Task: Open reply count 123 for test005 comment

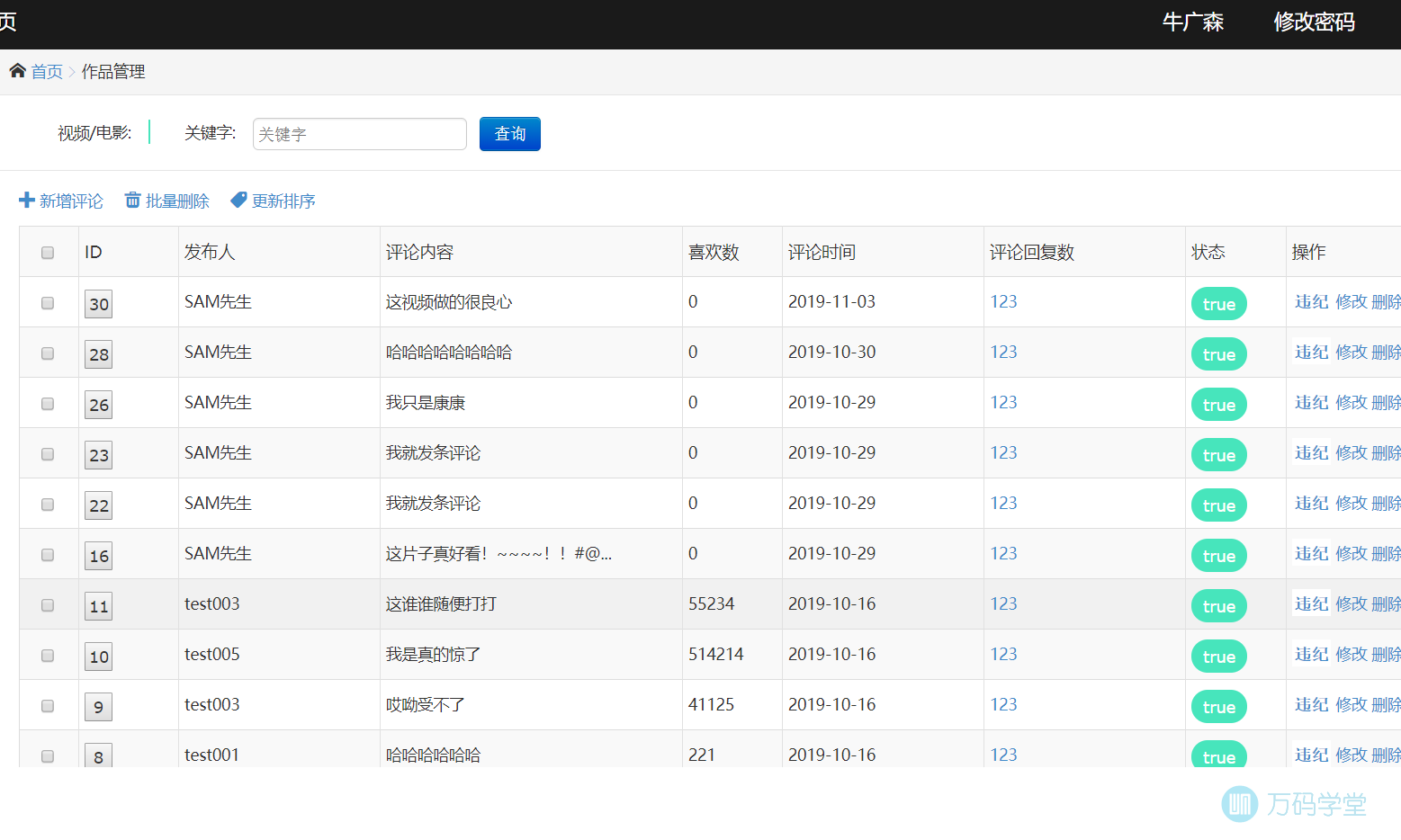Action: click(1003, 655)
